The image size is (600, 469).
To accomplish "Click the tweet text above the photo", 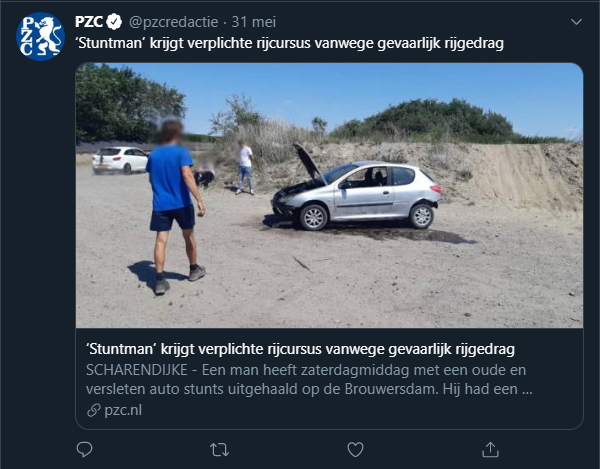I will [289, 43].
